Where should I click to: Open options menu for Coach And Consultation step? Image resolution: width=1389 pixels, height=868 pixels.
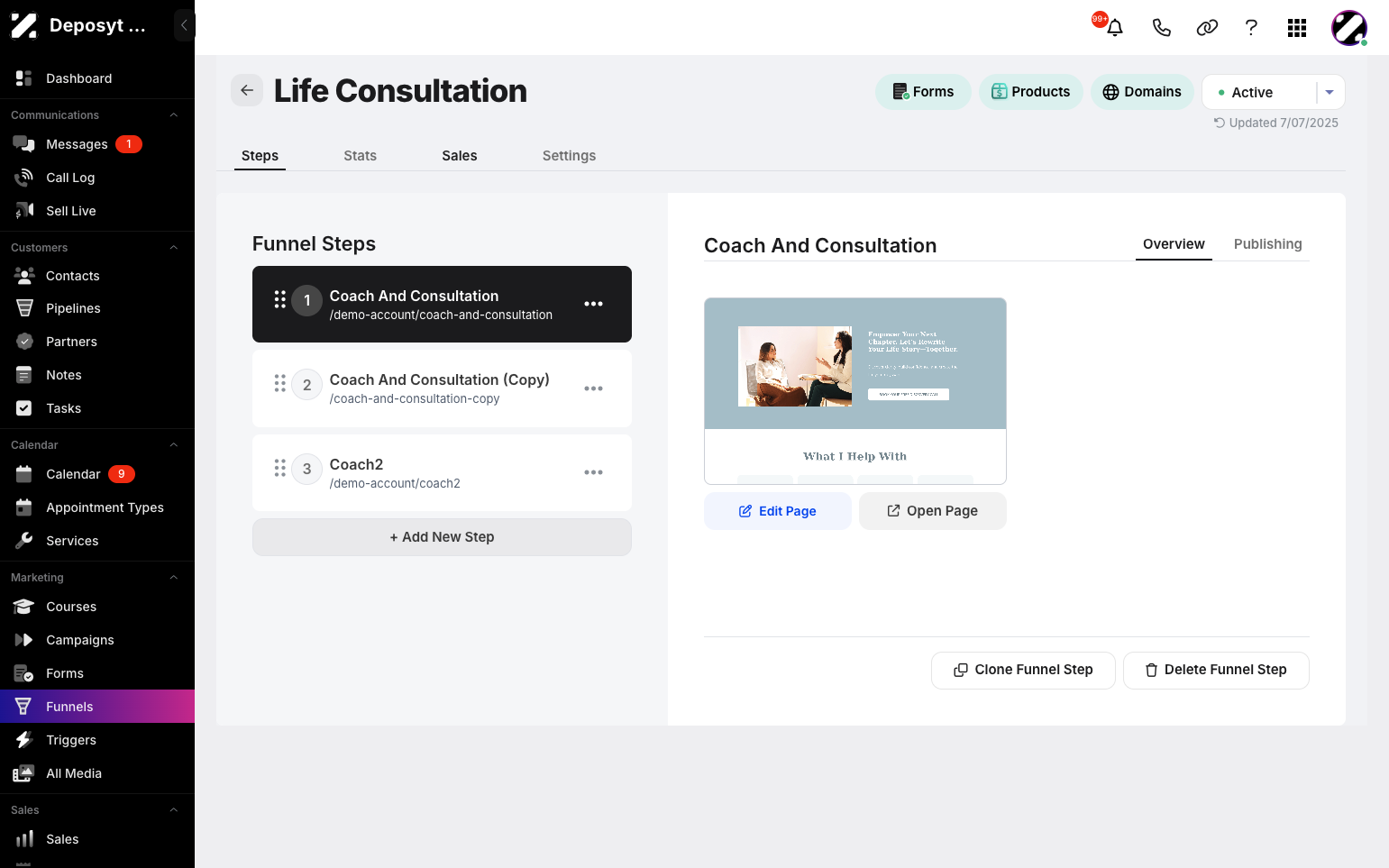pyautogui.click(x=593, y=304)
